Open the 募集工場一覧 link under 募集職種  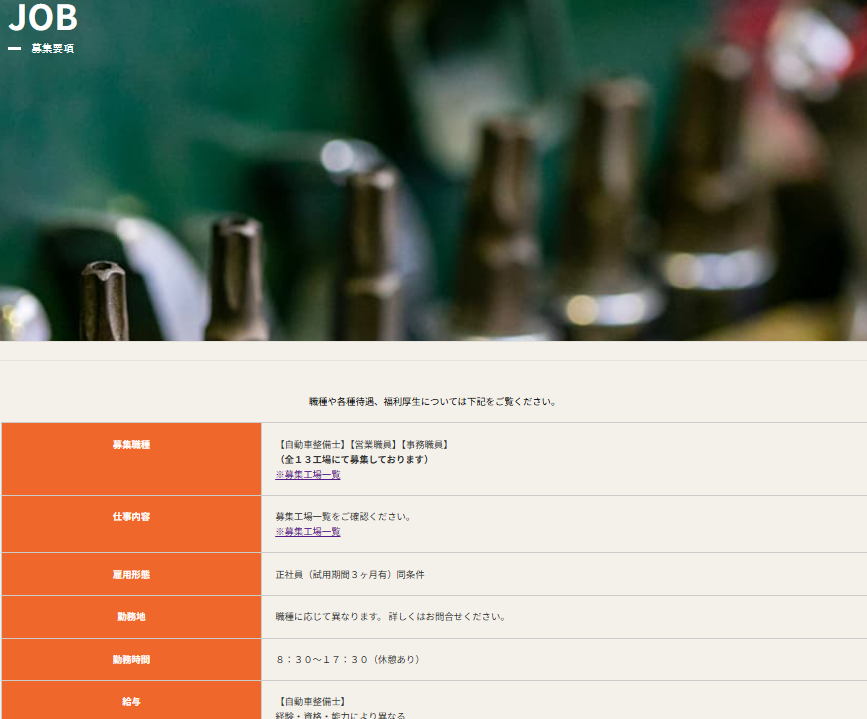pyautogui.click(x=308, y=475)
